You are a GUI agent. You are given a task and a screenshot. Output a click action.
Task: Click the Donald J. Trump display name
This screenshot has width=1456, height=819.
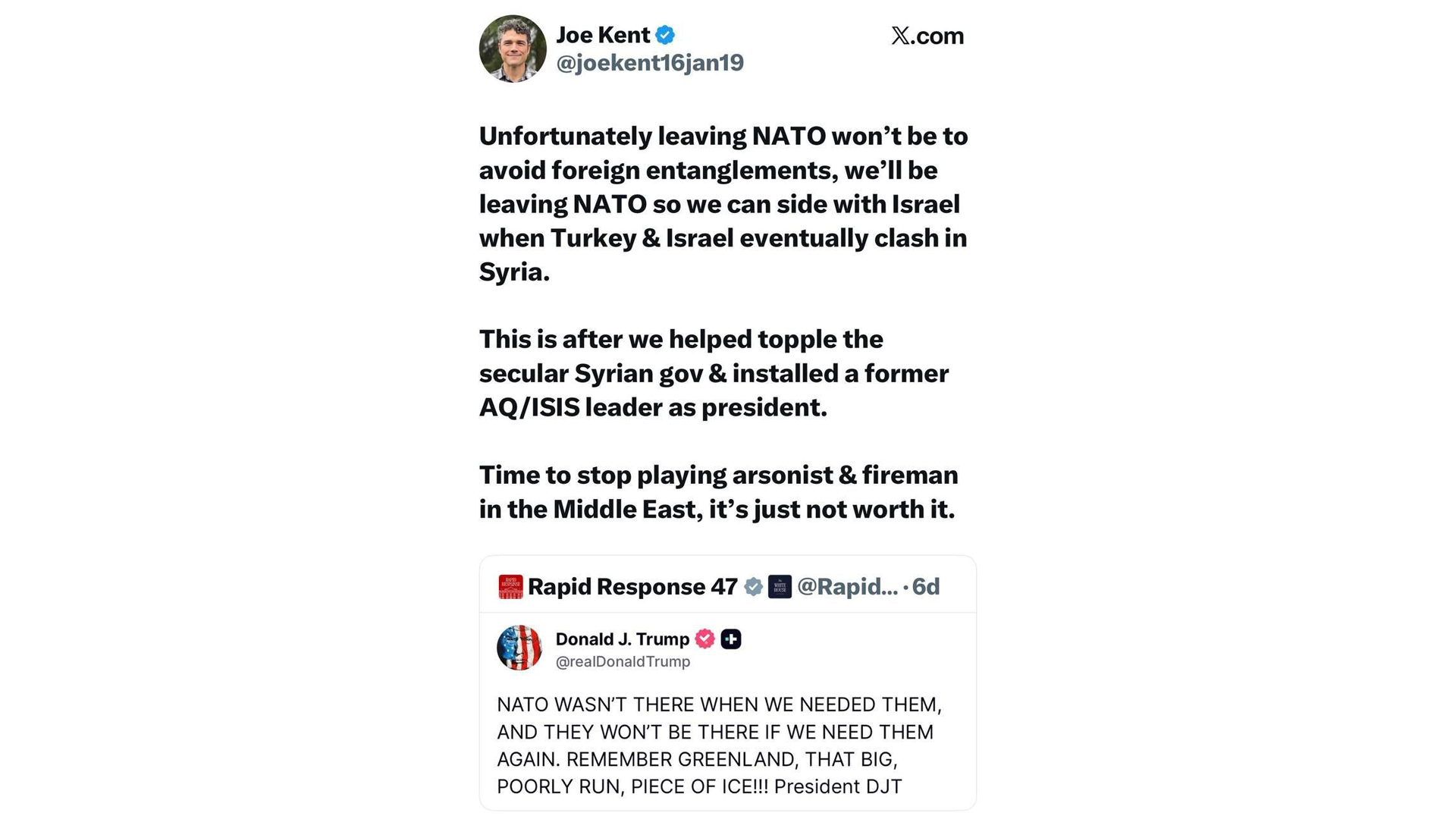[x=622, y=639]
